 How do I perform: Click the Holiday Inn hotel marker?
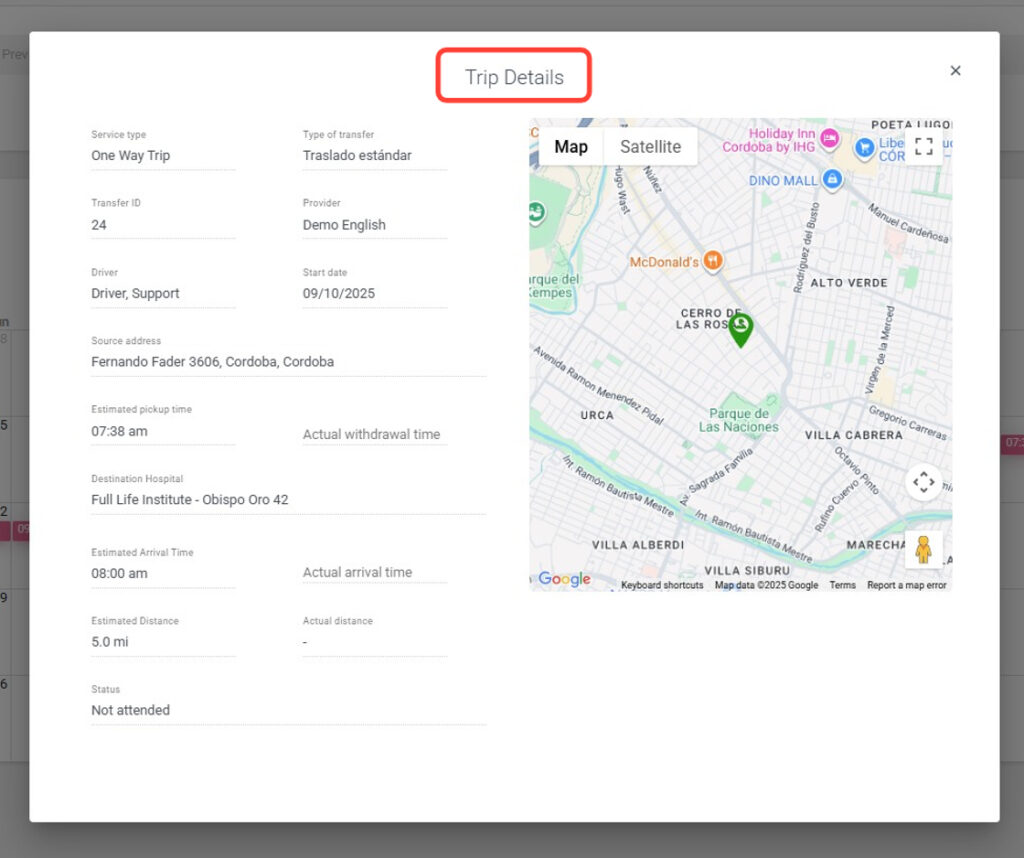[x=829, y=137]
